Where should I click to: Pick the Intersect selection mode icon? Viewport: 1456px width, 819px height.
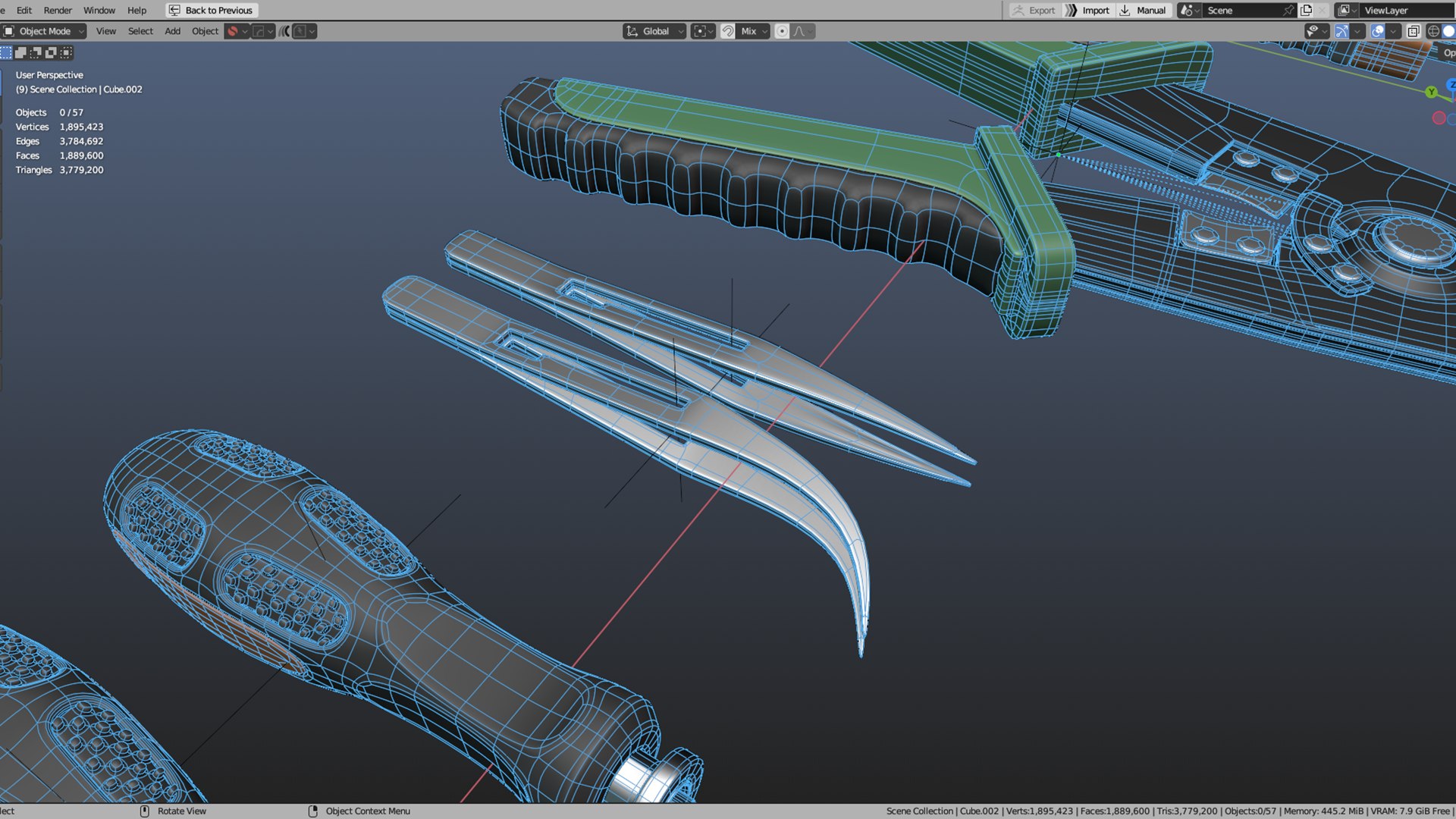click(x=67, y=52)
